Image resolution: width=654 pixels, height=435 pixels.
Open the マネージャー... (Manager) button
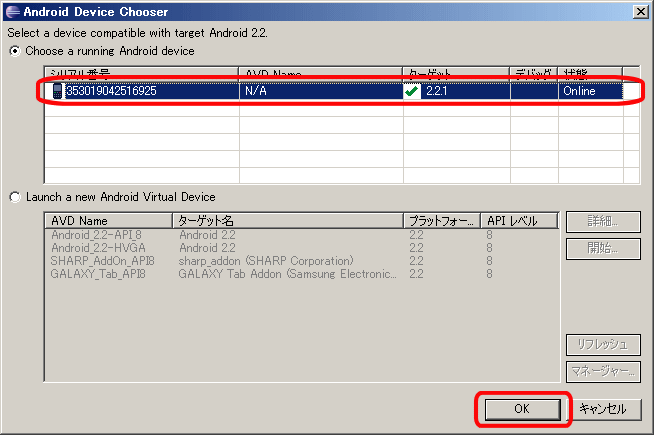click(603, 371)
